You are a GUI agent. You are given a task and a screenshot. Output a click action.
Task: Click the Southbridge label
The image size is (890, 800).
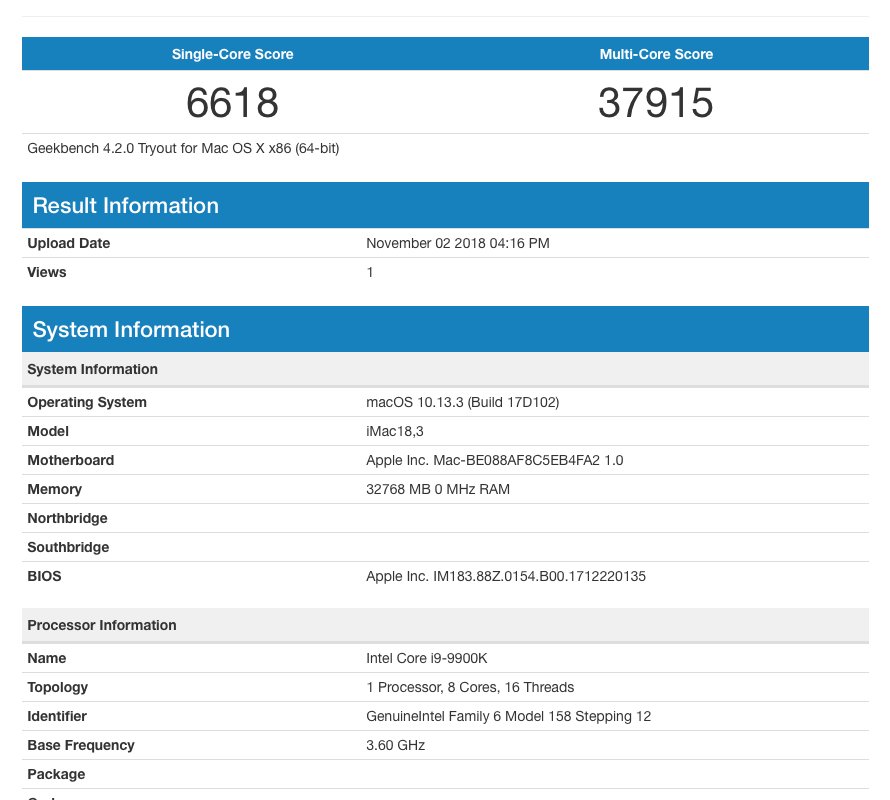tap(68, 547)
